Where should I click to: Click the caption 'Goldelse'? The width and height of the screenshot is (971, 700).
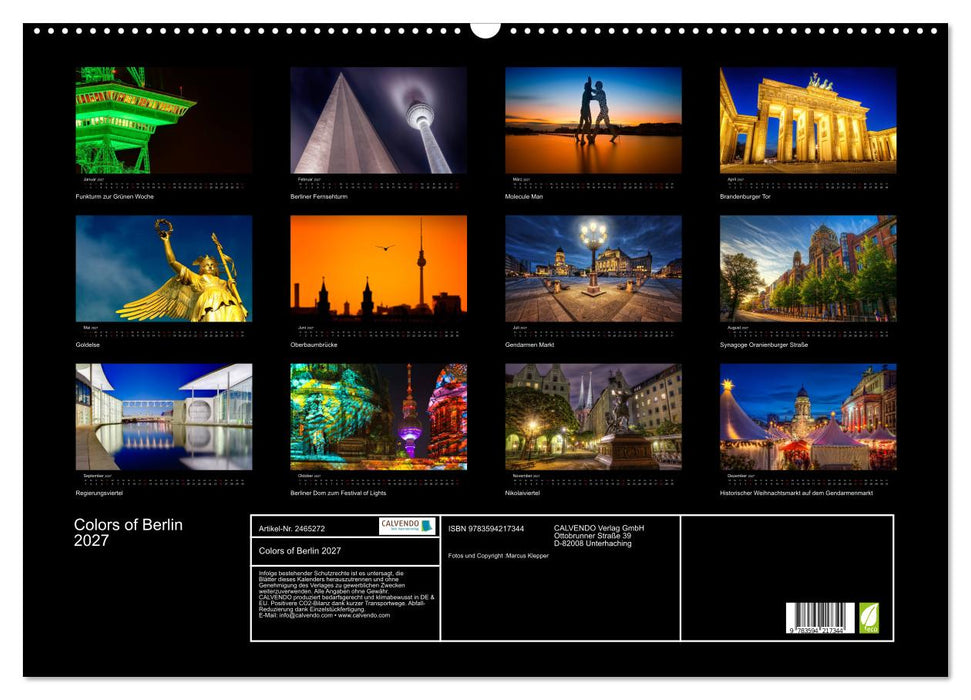point(87,344)
